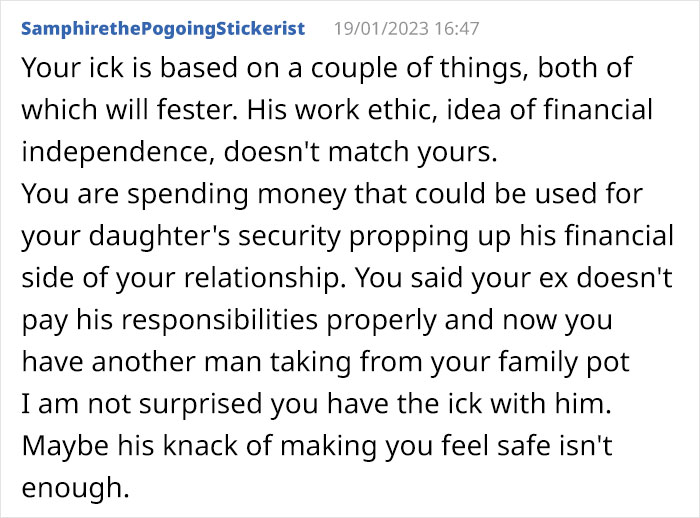The width and height of the screenshot is (700, 518).
Task: Click the words "from your family pot"
Action: (495, 362)
